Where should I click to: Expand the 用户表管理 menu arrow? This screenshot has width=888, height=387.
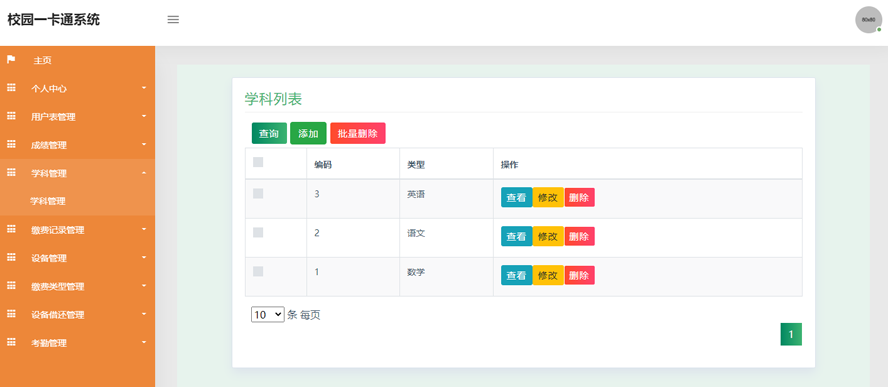(144, 116)
